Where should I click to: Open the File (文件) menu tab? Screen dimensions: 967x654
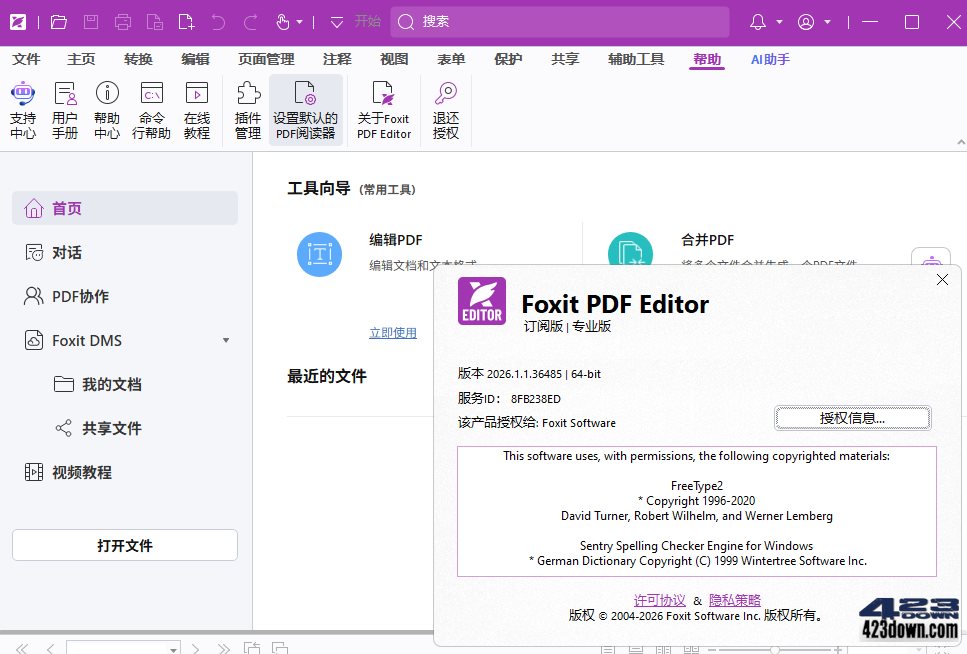point(26,59)
